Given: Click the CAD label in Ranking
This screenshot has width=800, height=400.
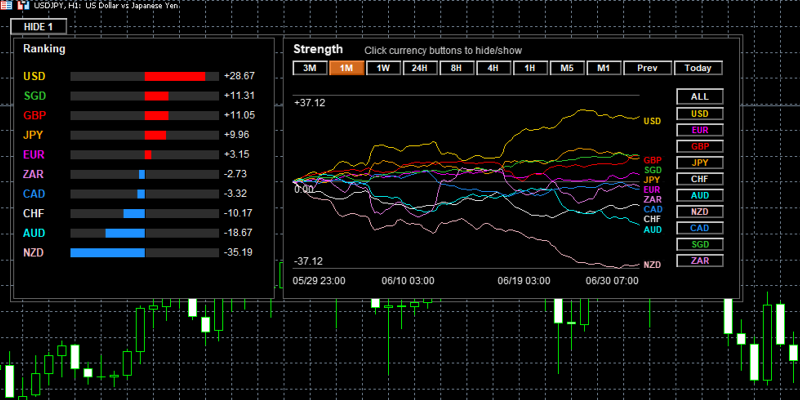Looking at the screenshot, I should point(34,194).
